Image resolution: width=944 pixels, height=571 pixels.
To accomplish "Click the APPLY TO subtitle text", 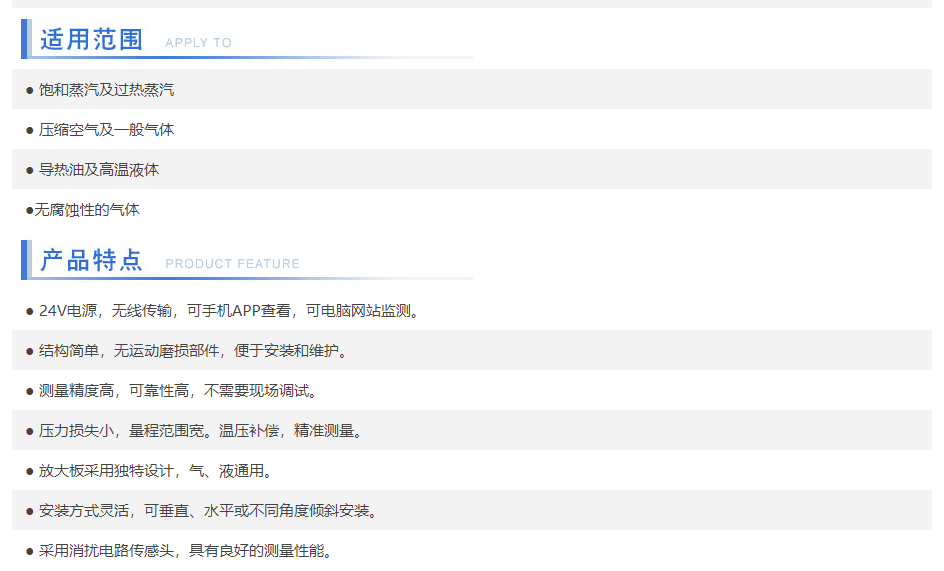I will [198, 43].
